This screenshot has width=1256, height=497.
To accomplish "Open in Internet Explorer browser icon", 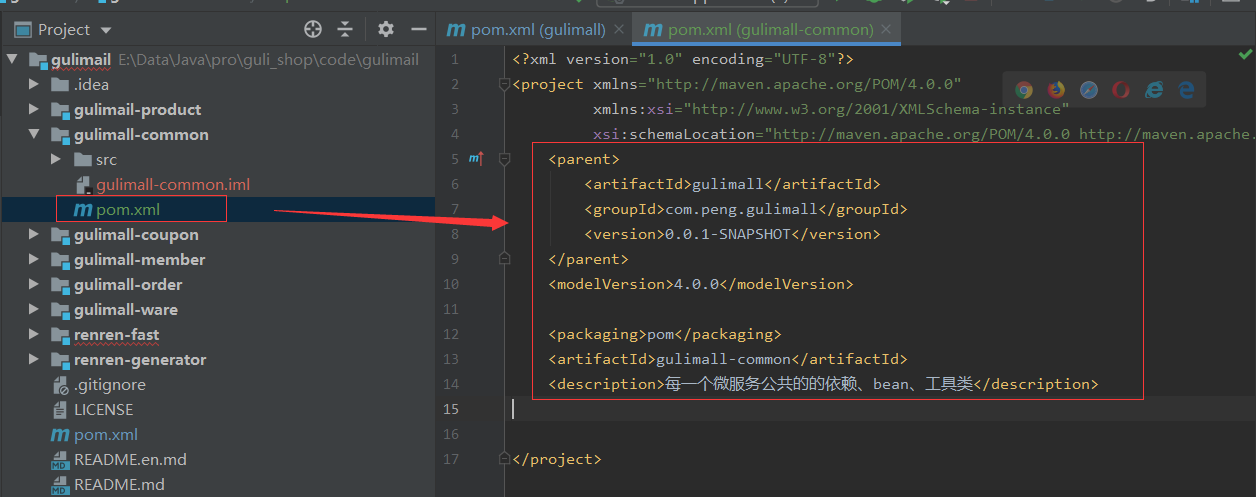I will [1154, 90].
